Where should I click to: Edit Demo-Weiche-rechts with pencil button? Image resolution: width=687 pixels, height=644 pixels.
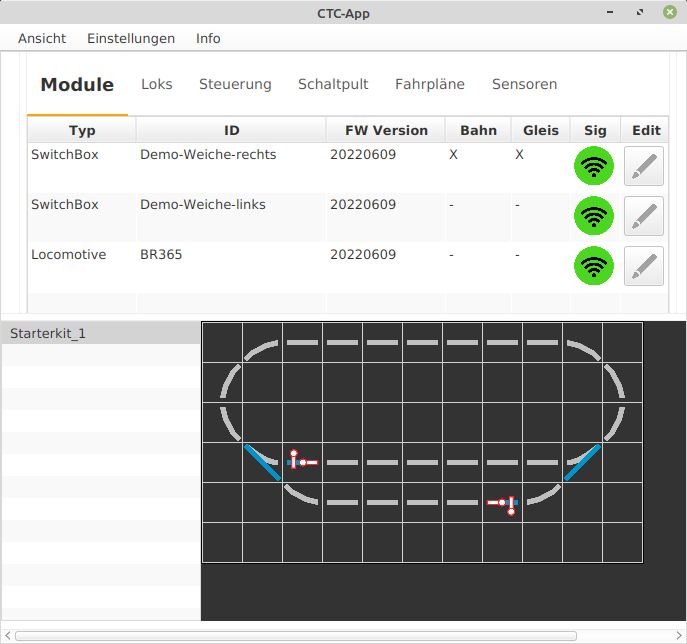click(644, 166)
